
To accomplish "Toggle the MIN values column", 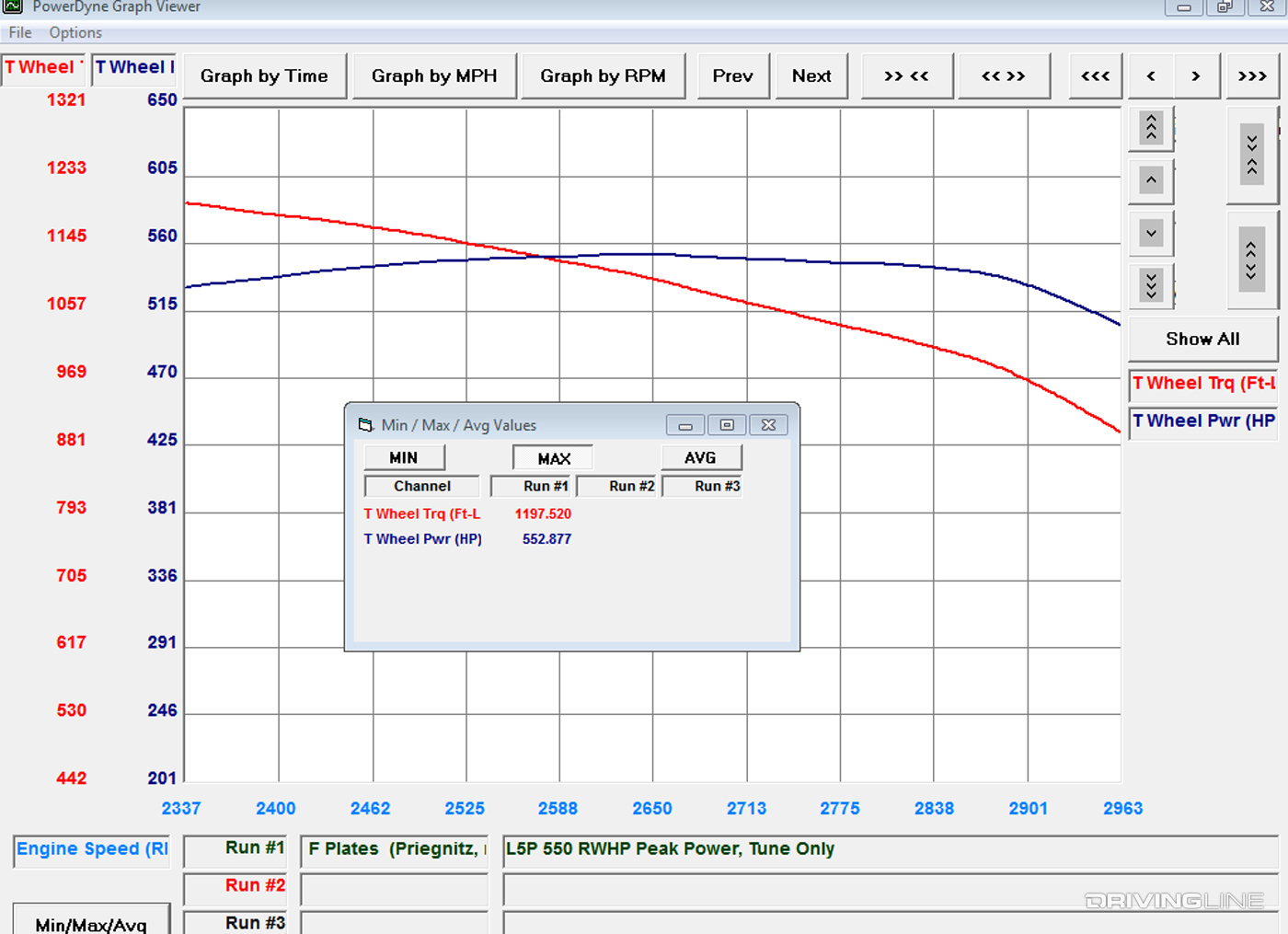I will click(403, 456).
